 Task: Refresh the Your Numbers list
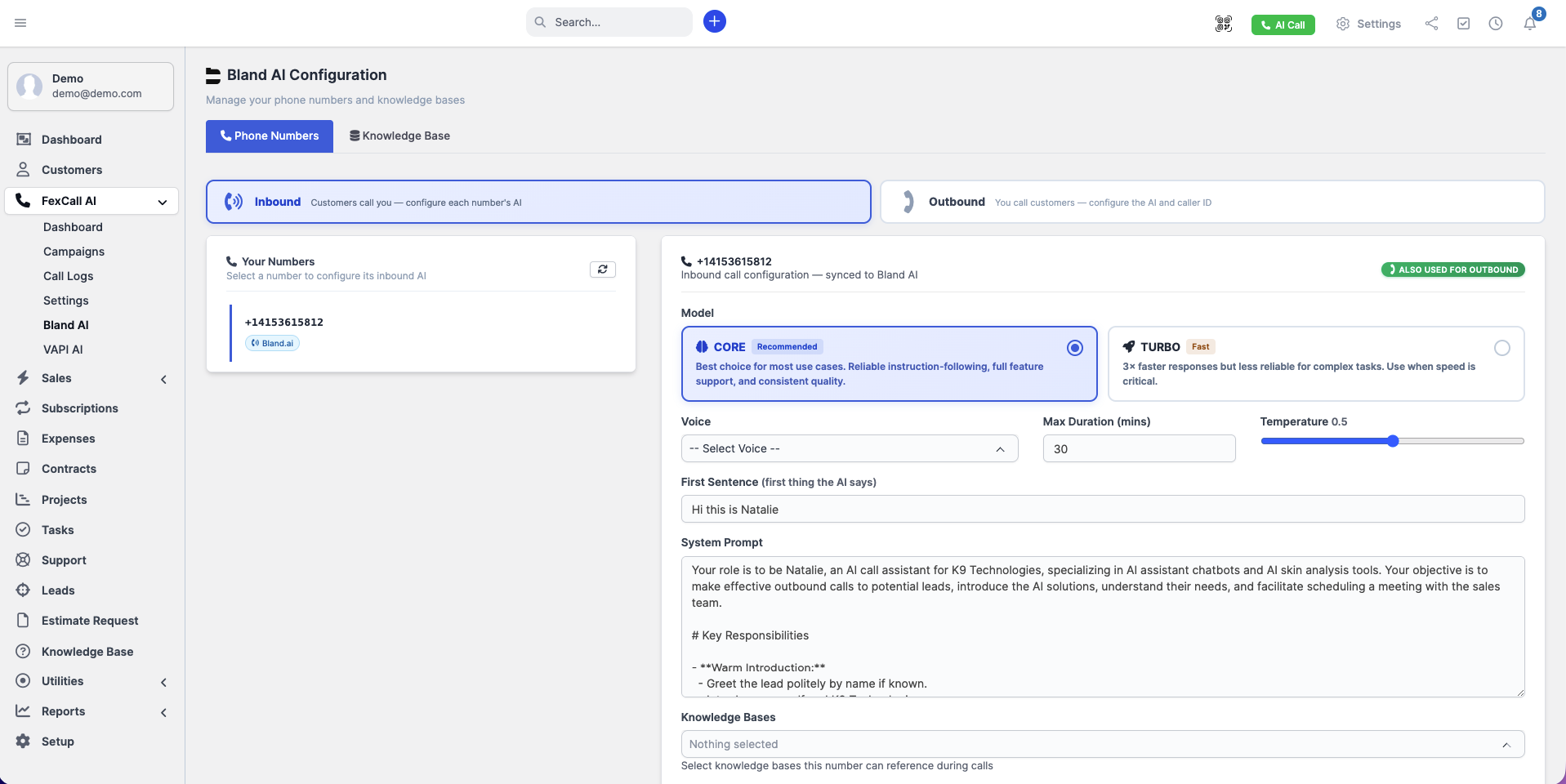603,269
